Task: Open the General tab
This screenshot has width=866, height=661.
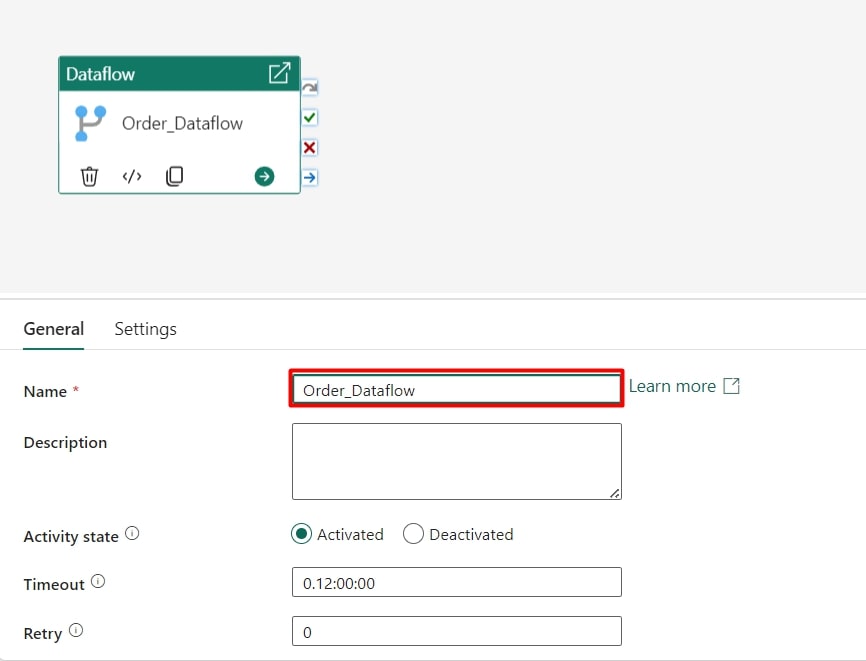Action: [x=54, y=329]
